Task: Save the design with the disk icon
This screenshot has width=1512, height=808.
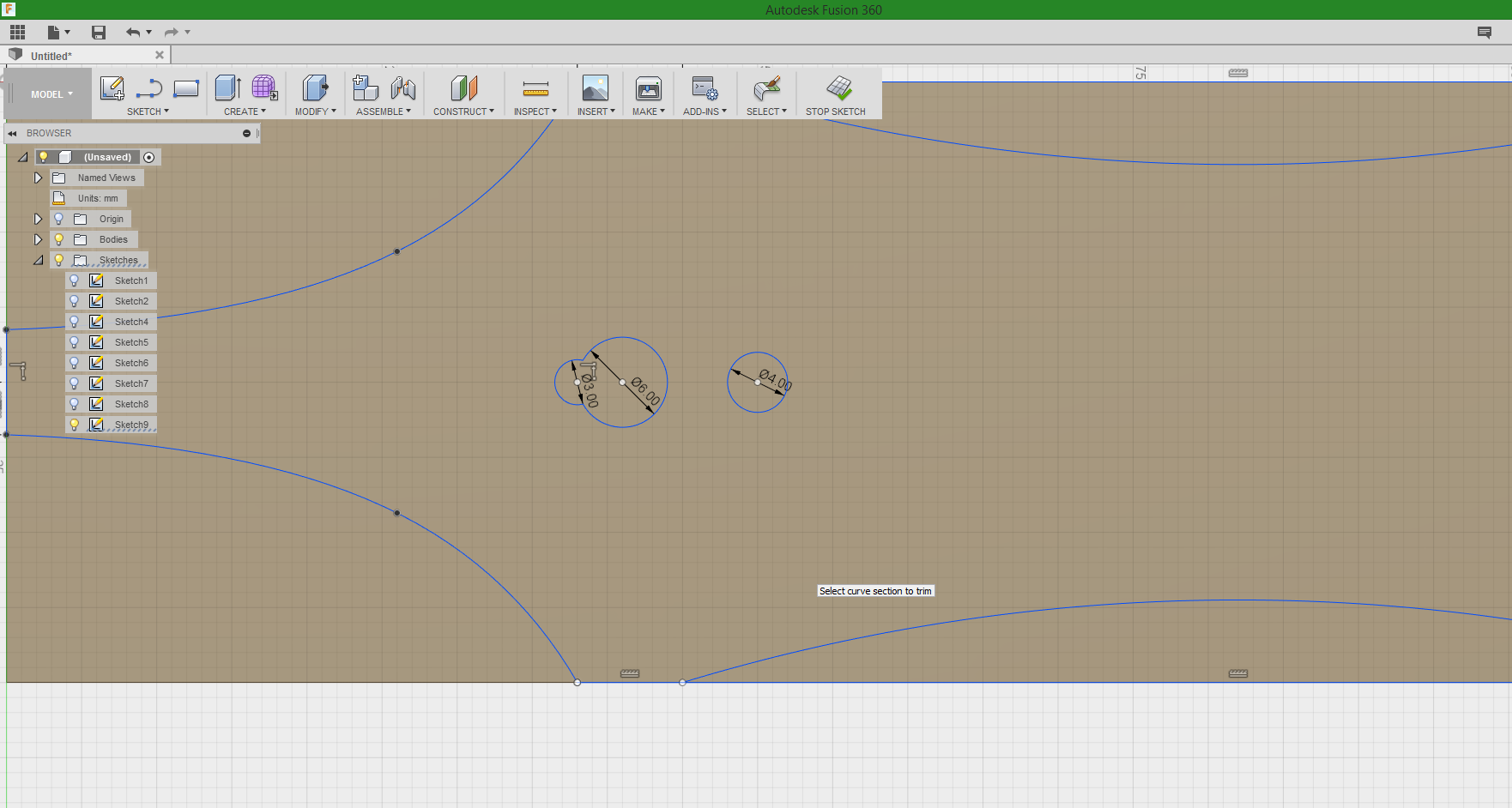Action: (x=99, y=33)
